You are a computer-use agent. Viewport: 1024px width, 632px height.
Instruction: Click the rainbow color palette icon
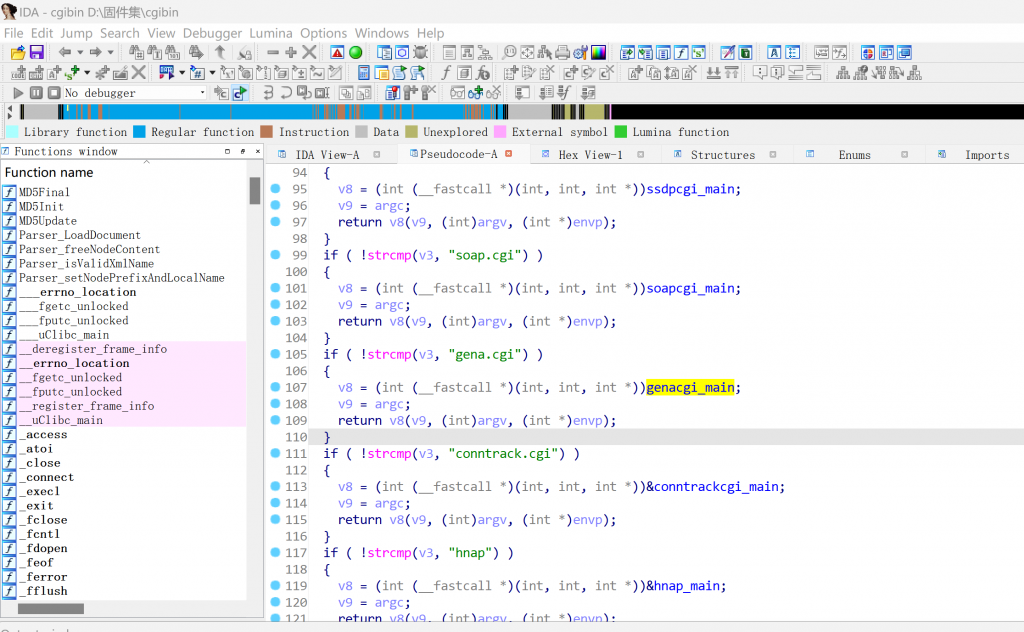coord(598,52)
